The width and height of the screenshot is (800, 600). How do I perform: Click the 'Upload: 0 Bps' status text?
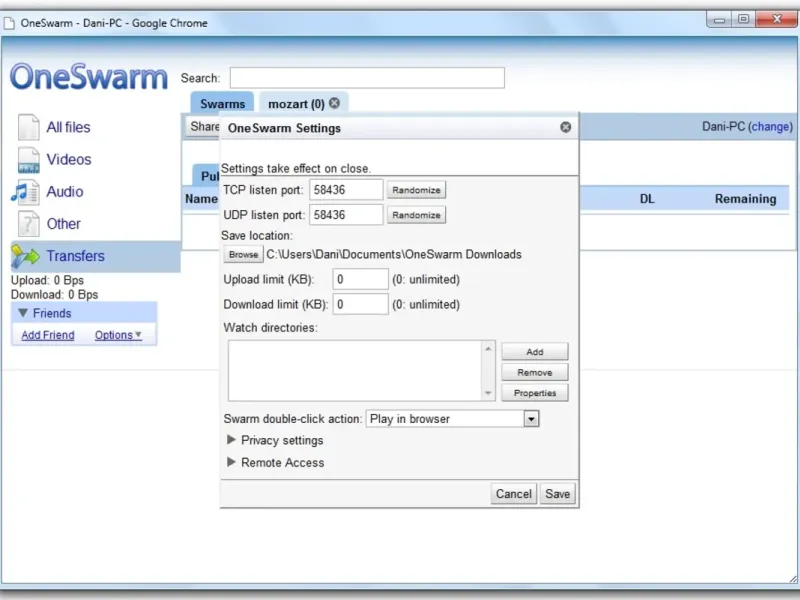pos(47,280)
